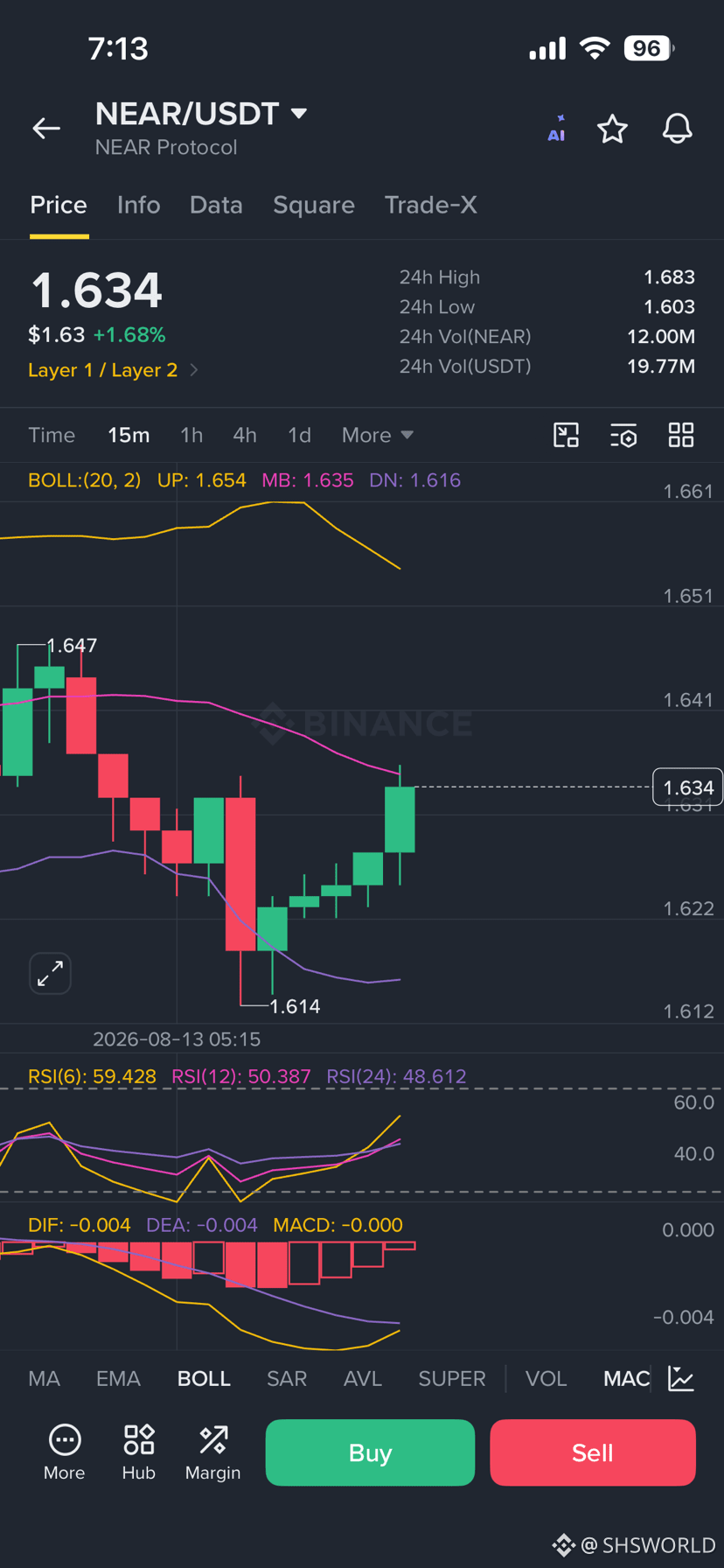The image size is (724, 1568).
Task: Select the 15m interval
Action: coord(129,435)
